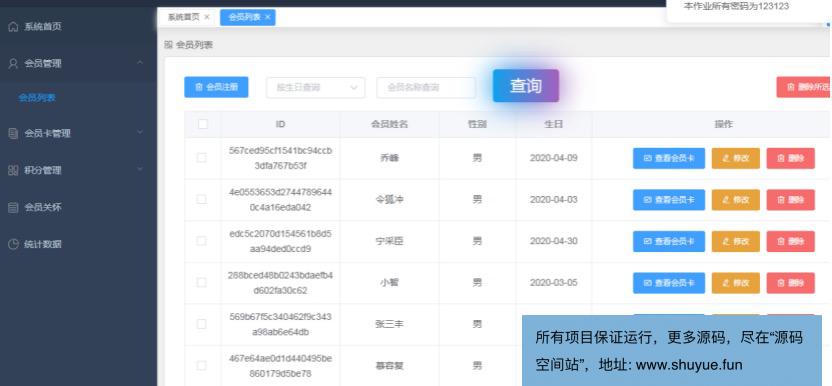Collapse the 会员管理 sidebar menu
The height and width of the screenshot is (386, 832).
click(x=140, y=63)
